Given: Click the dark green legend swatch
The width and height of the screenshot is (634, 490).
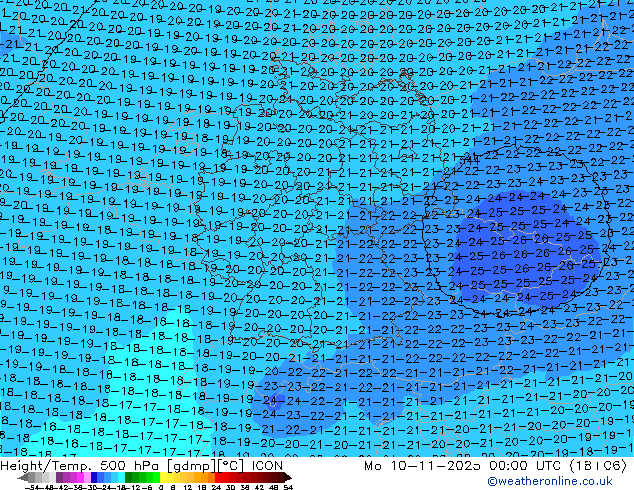Looking at the screenshot, I should (x=129, y=477).
